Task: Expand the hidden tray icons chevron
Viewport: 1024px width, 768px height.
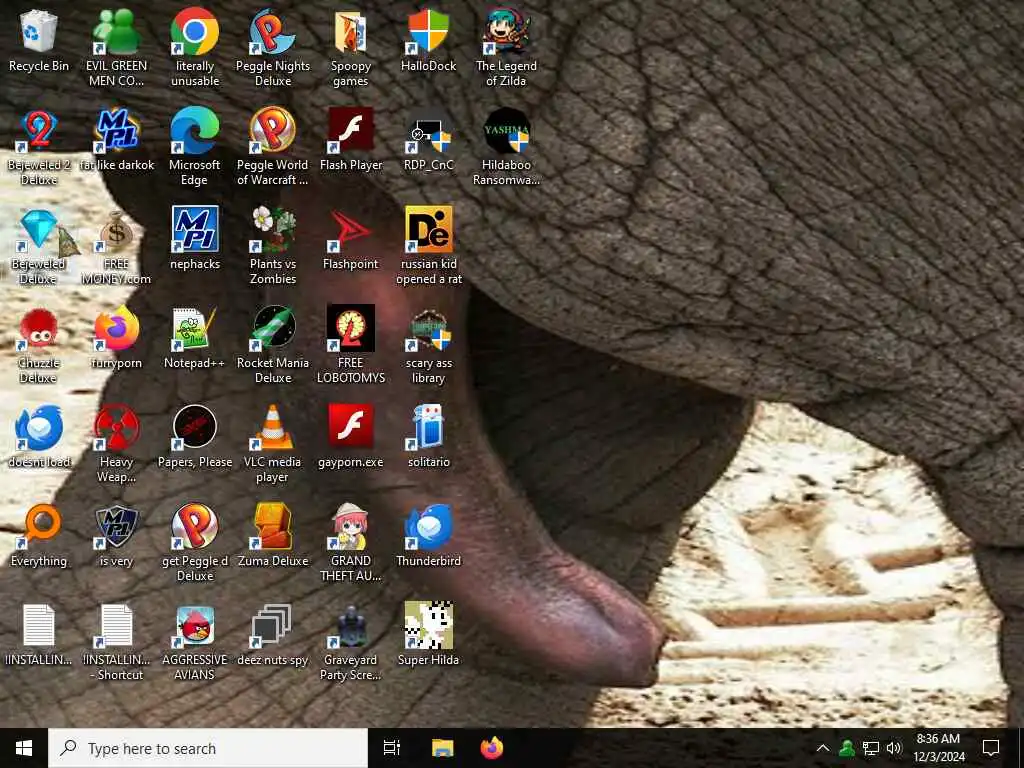Action: coord(823,748)
